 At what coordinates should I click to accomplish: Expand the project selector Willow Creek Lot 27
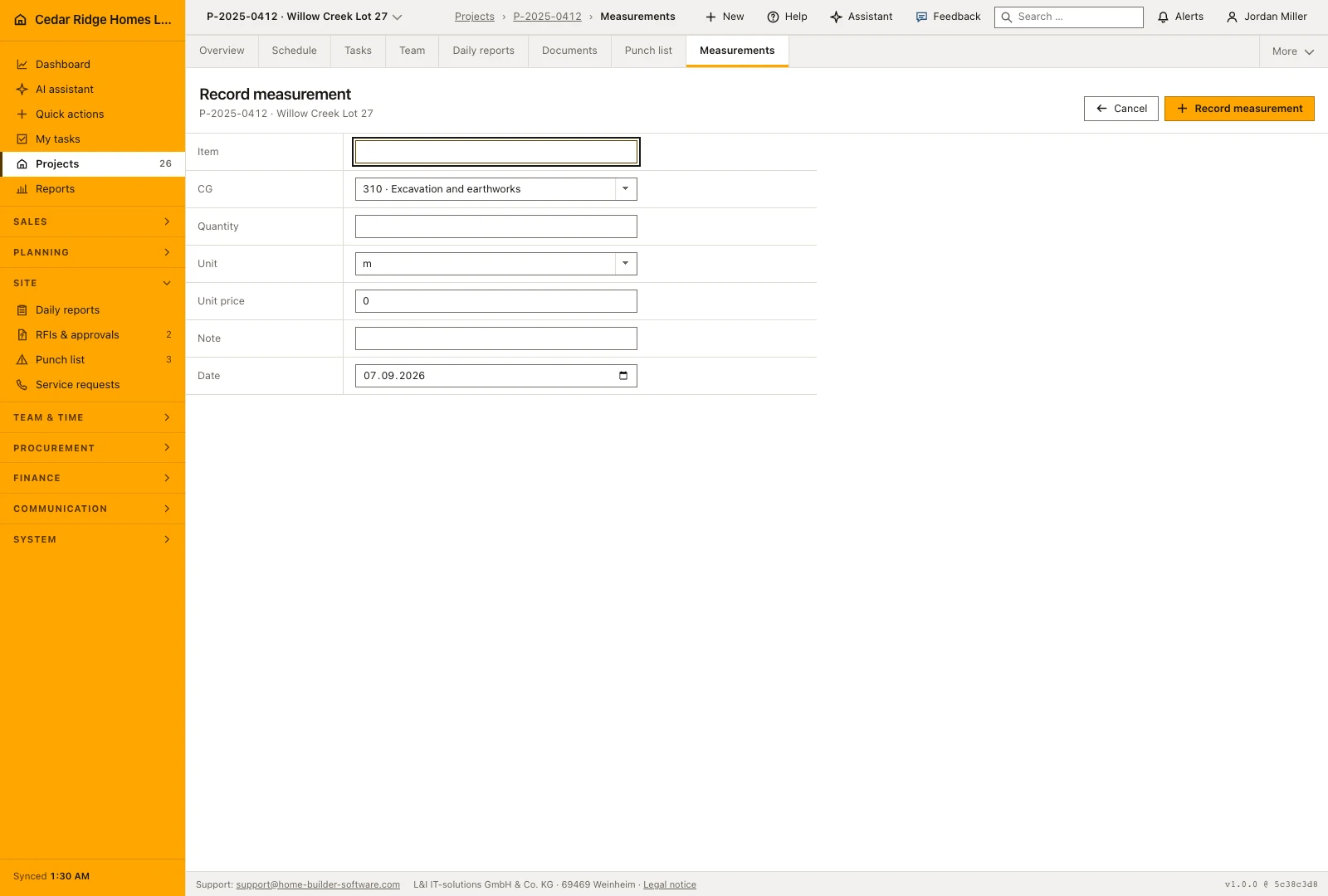pyautogui.click(x=305, y=17)
